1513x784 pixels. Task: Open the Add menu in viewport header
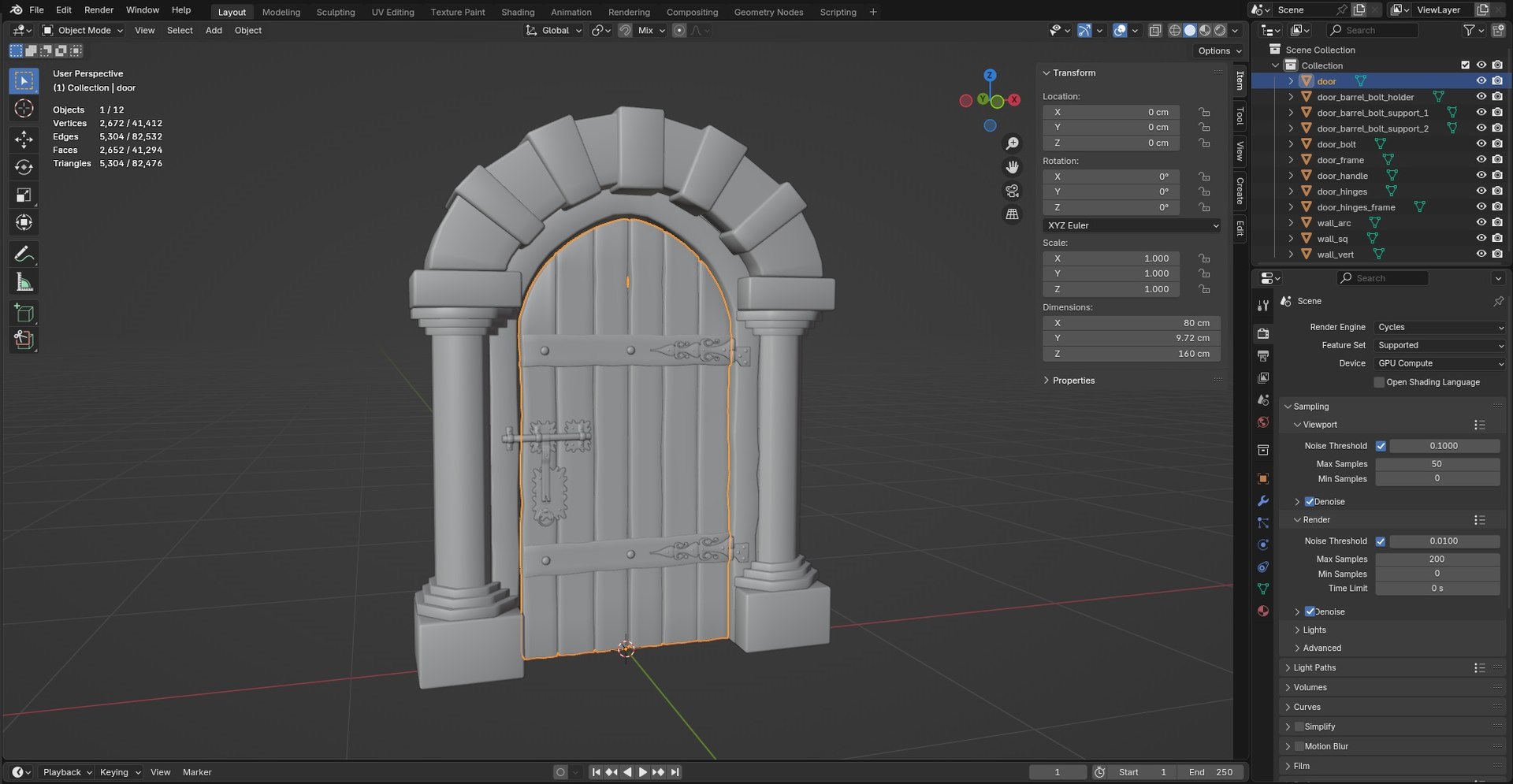[x=214, y=30]
